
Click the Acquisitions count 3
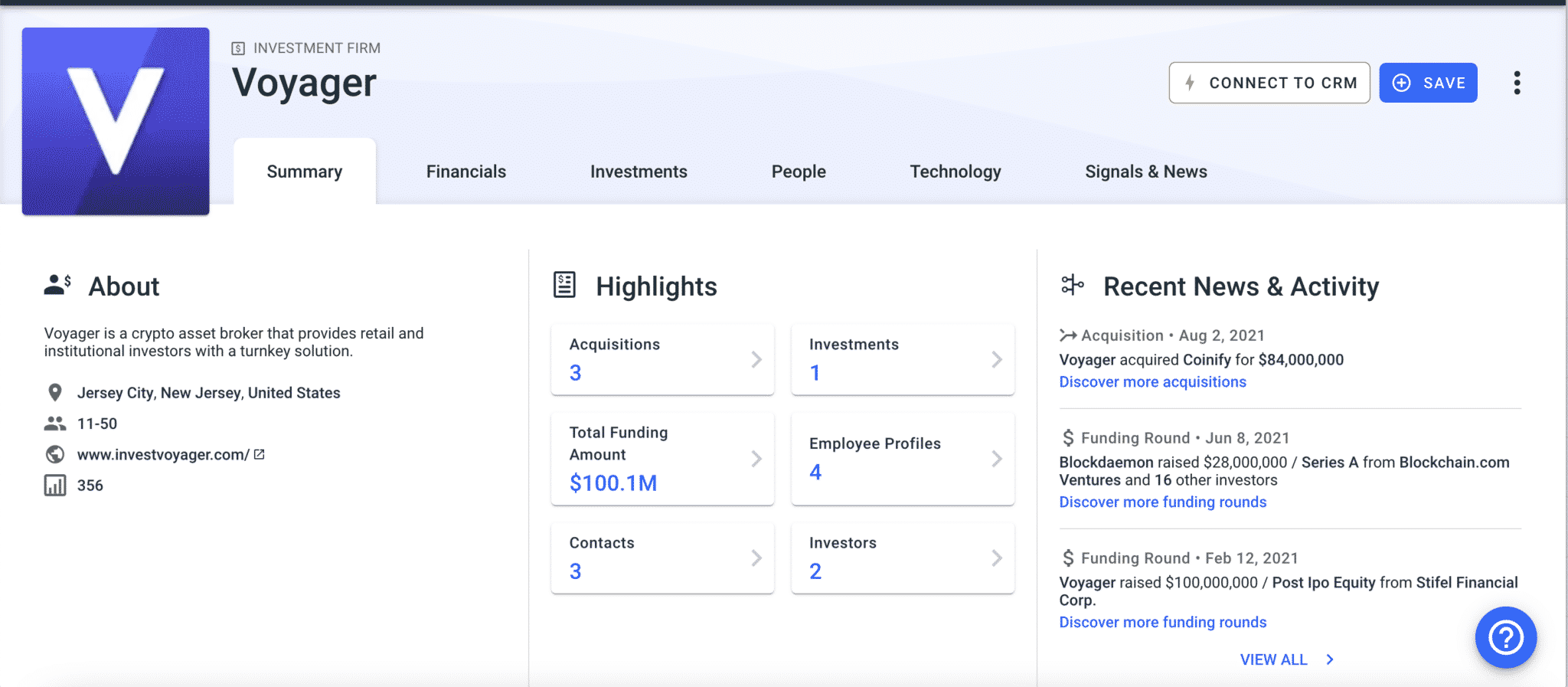click(x=576, y=373)
